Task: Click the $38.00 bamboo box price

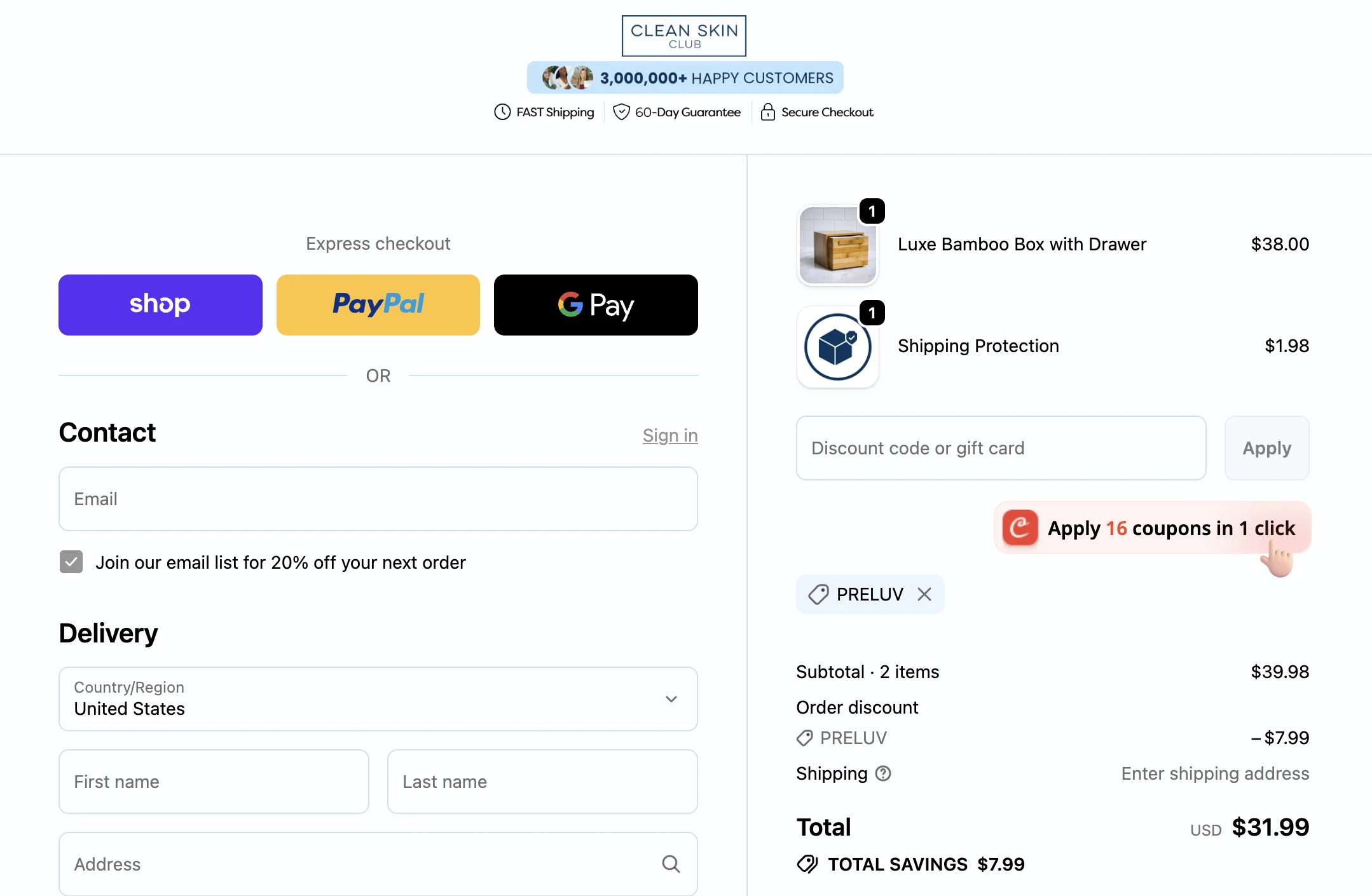Action: coord(1280,244)
